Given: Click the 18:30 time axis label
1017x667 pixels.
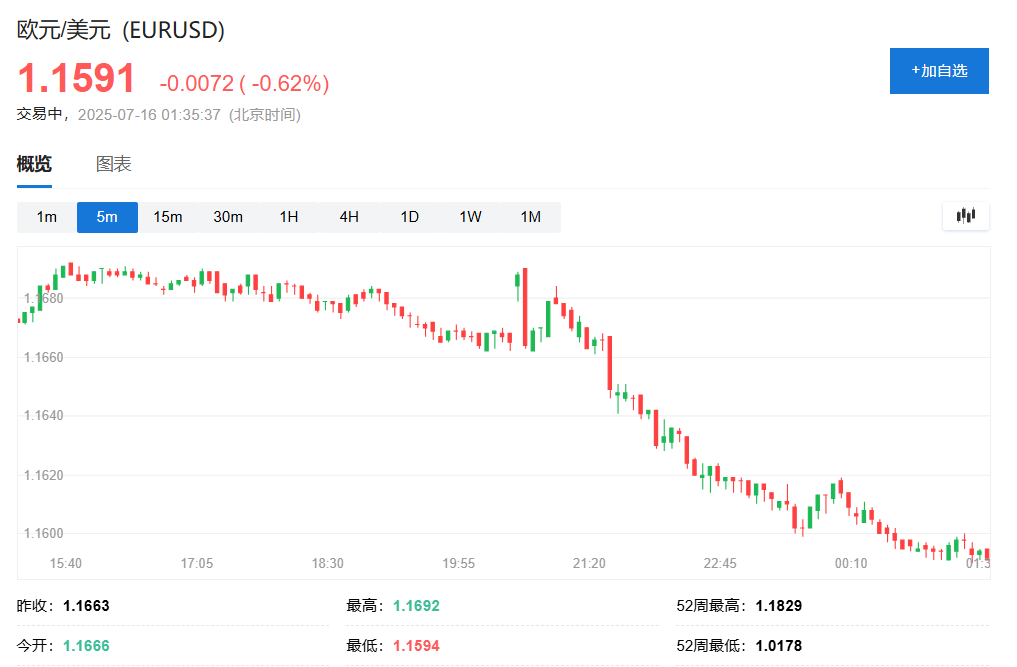Looking at the screenshot, I should click(x=328, y=563).
